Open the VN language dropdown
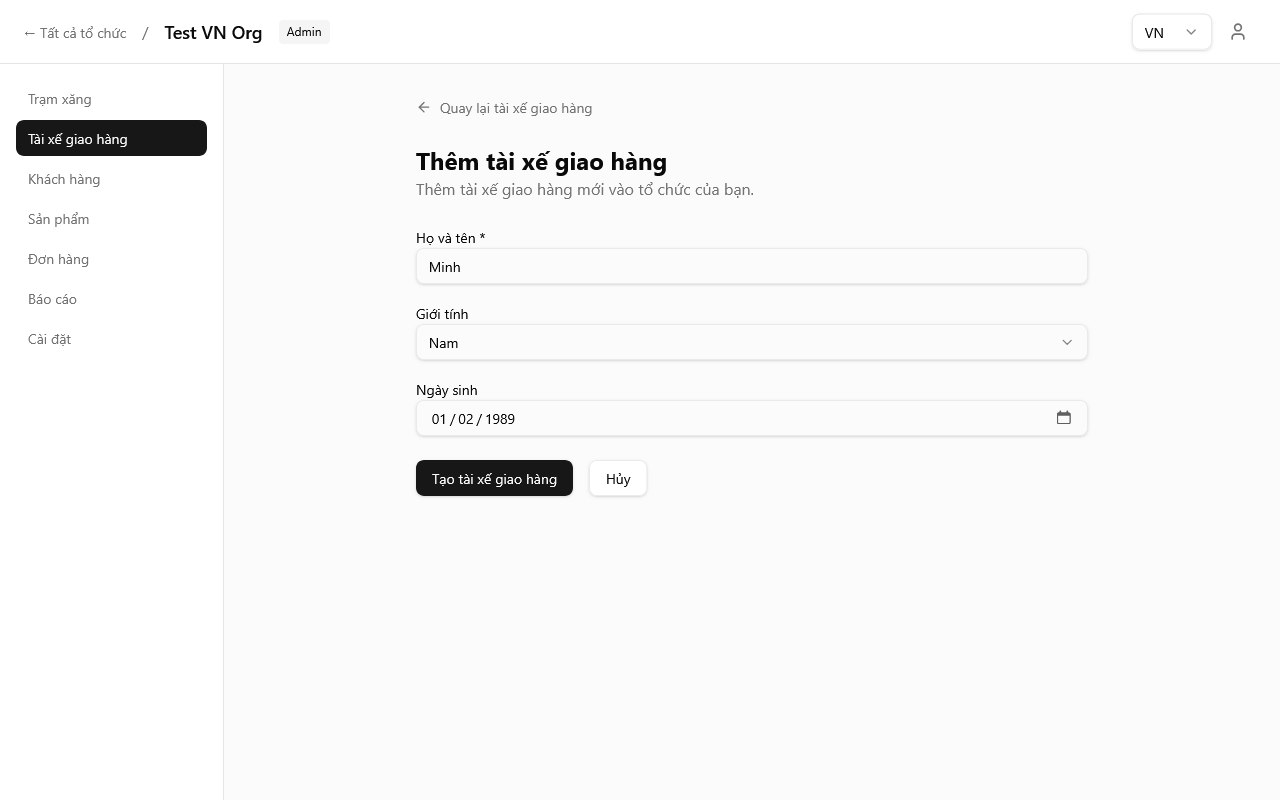1280x800 pixels. pos(1171,32)
